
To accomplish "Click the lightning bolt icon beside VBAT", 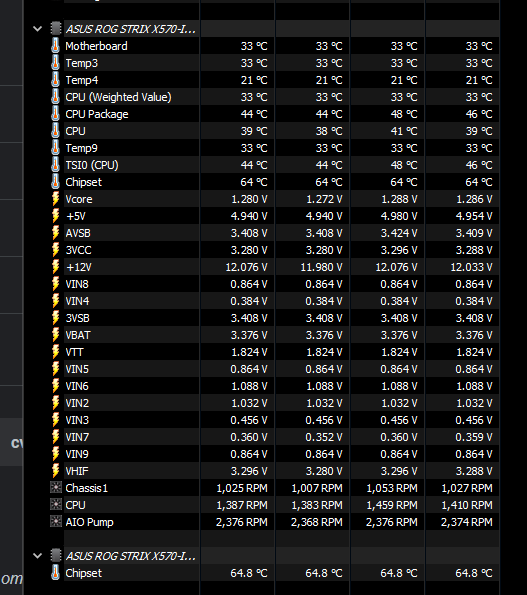I will 56,335.
